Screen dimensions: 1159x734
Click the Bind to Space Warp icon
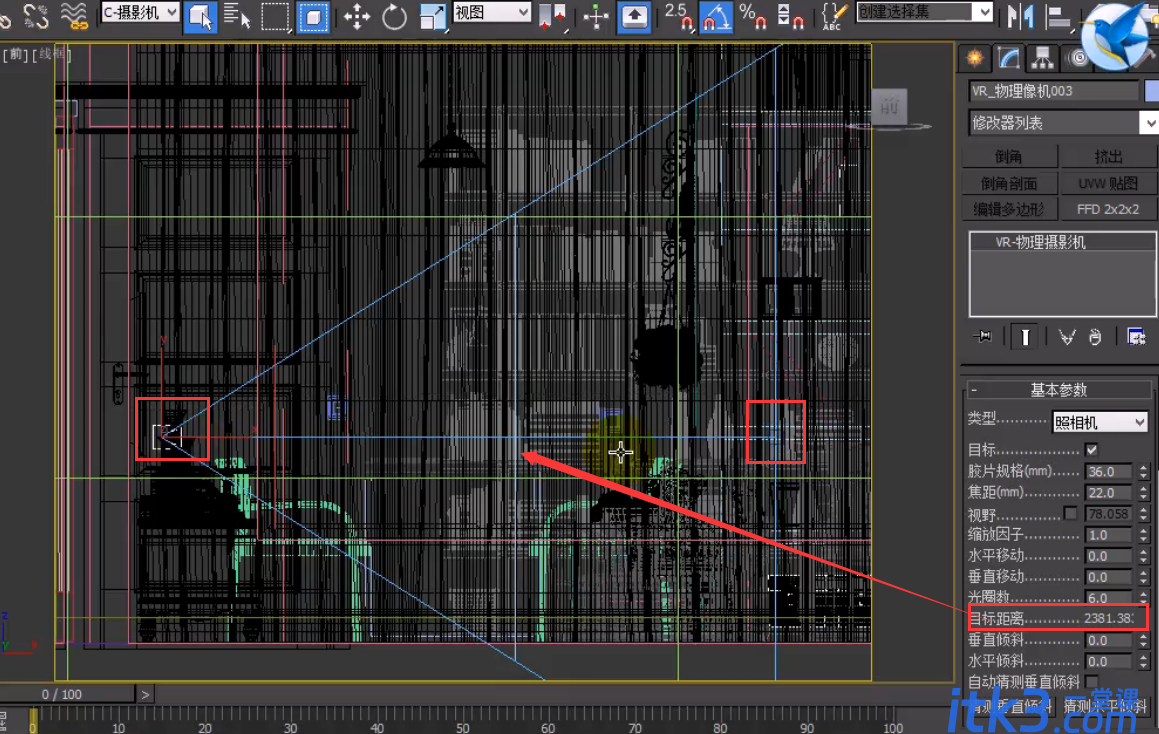(x=74, y=16)
